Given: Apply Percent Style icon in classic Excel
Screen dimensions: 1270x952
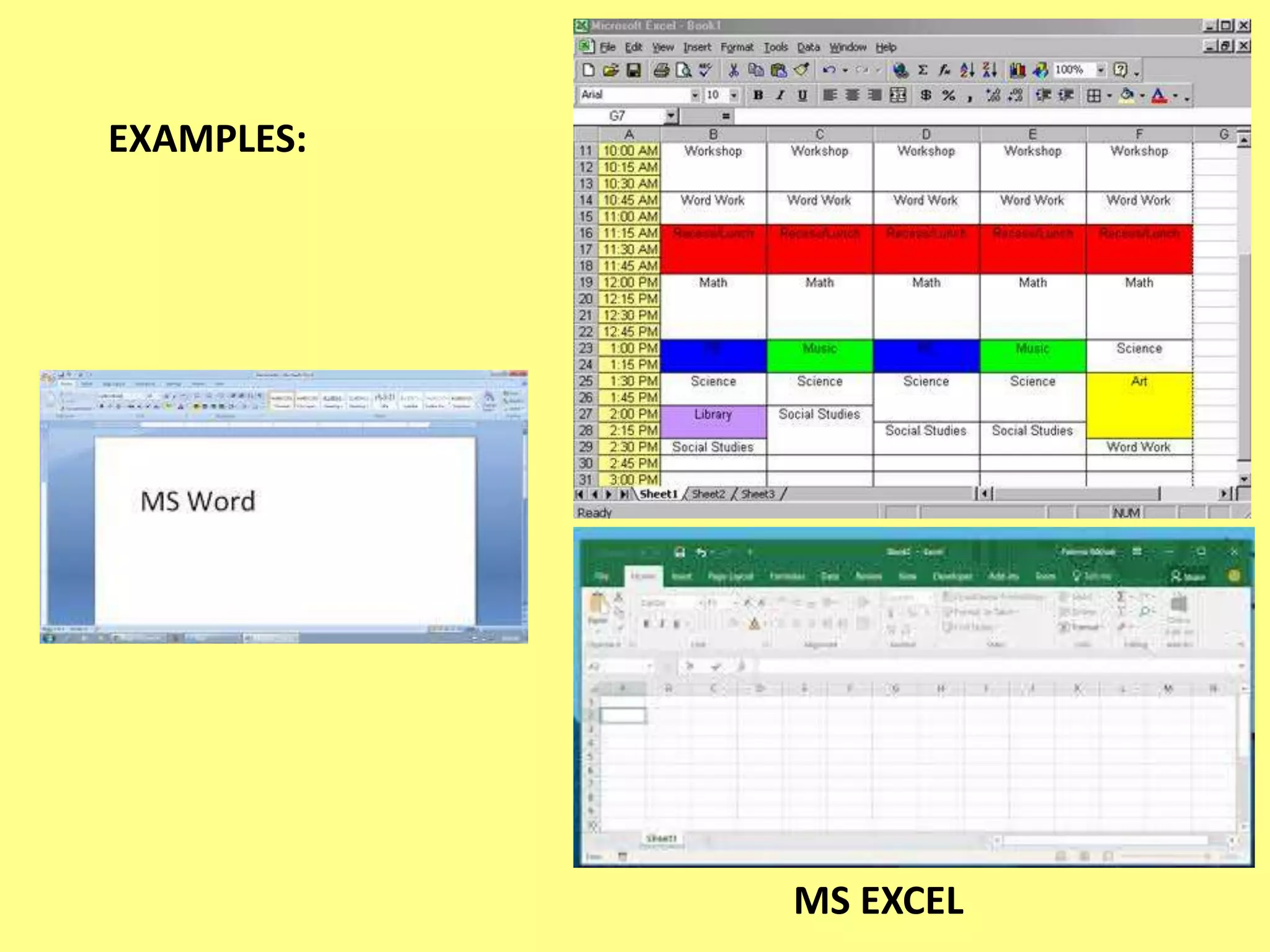Looking at the screenshot, I should pyautogui.click(x=948, y=95).
